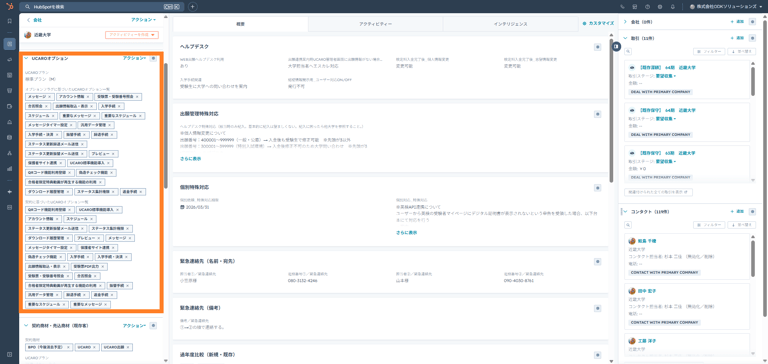The image size is (768, 364).
Task: Click 追加 in the コンタクト panel
Action: coord(738,212)
